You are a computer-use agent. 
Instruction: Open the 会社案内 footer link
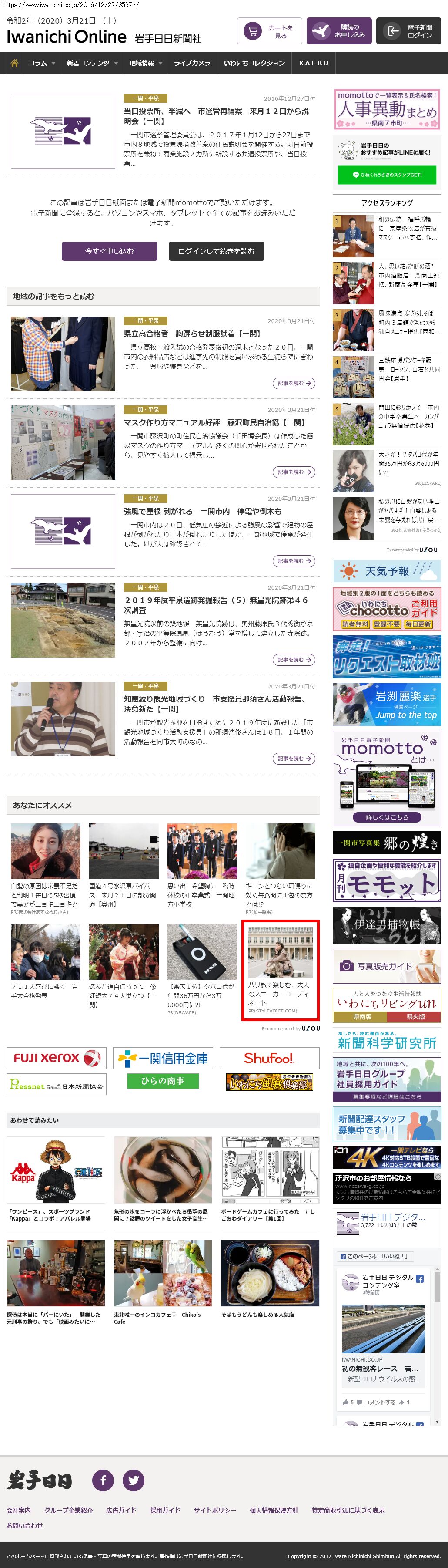tap(19, 1510)
